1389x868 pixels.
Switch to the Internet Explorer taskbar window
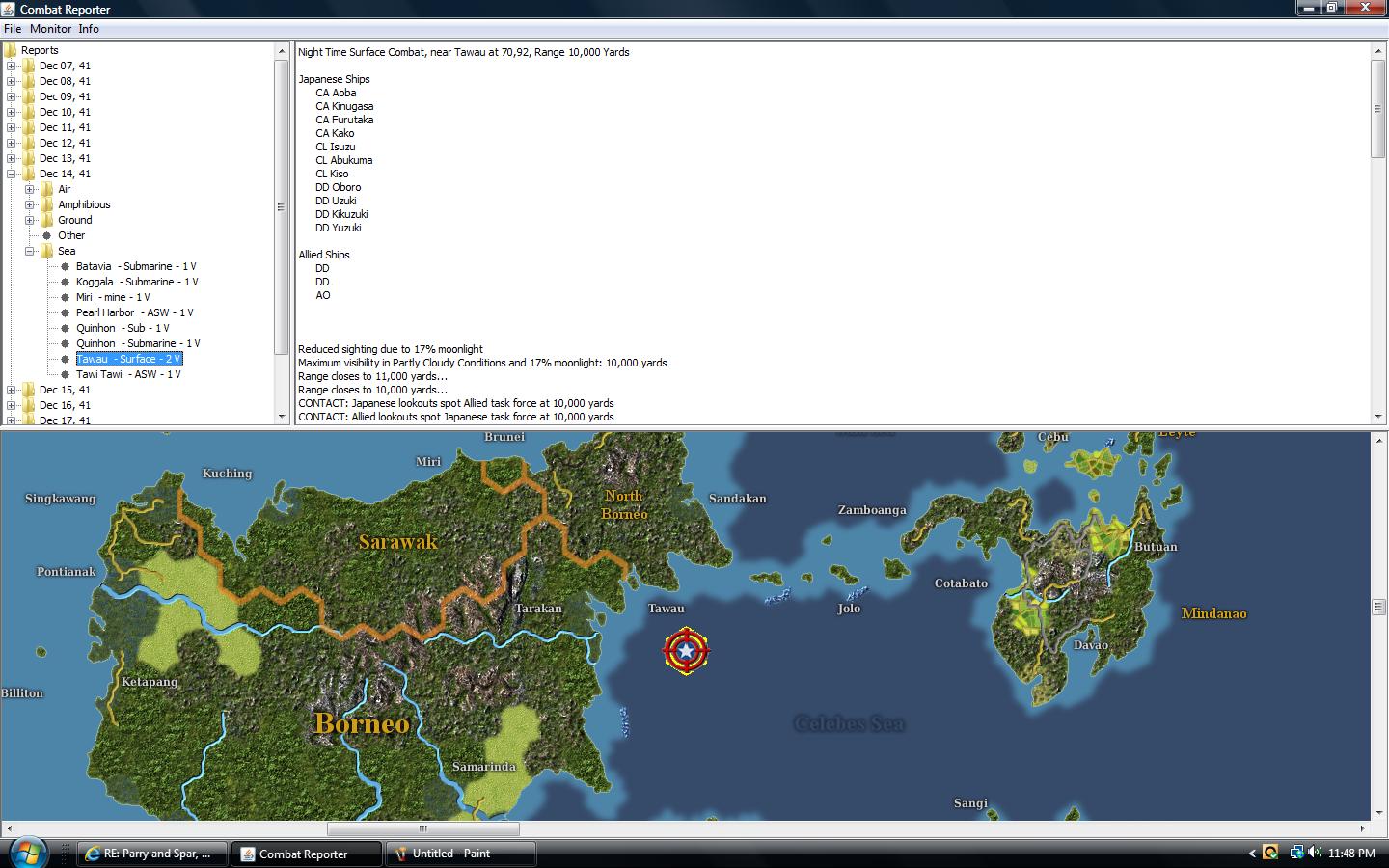pyautogui.click(x=151, y=854)
